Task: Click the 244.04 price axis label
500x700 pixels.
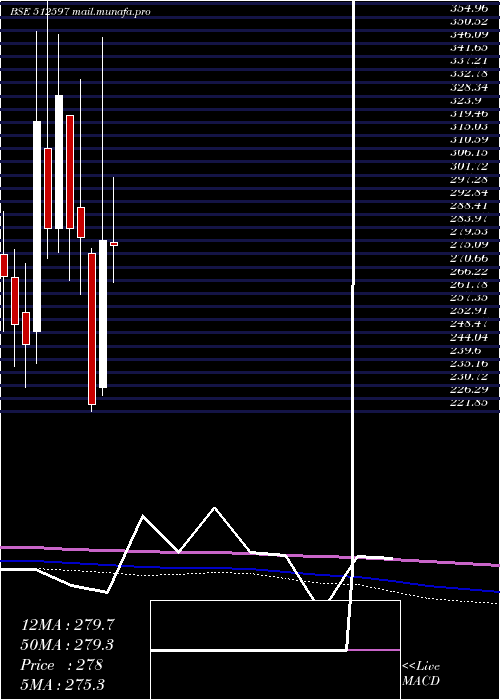Action: click(469, 338)
